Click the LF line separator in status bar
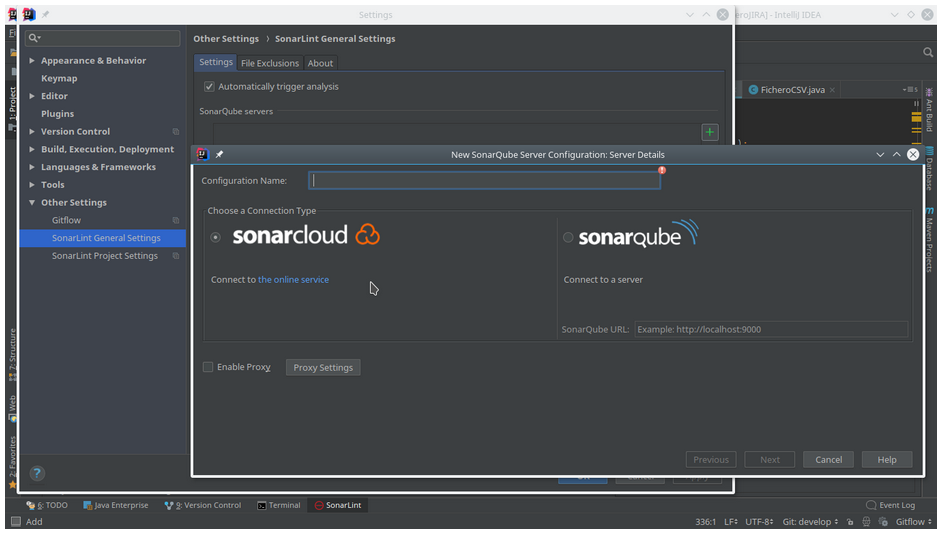The height and width of the screenshot is (534, 942). click(x=731, y=522)
